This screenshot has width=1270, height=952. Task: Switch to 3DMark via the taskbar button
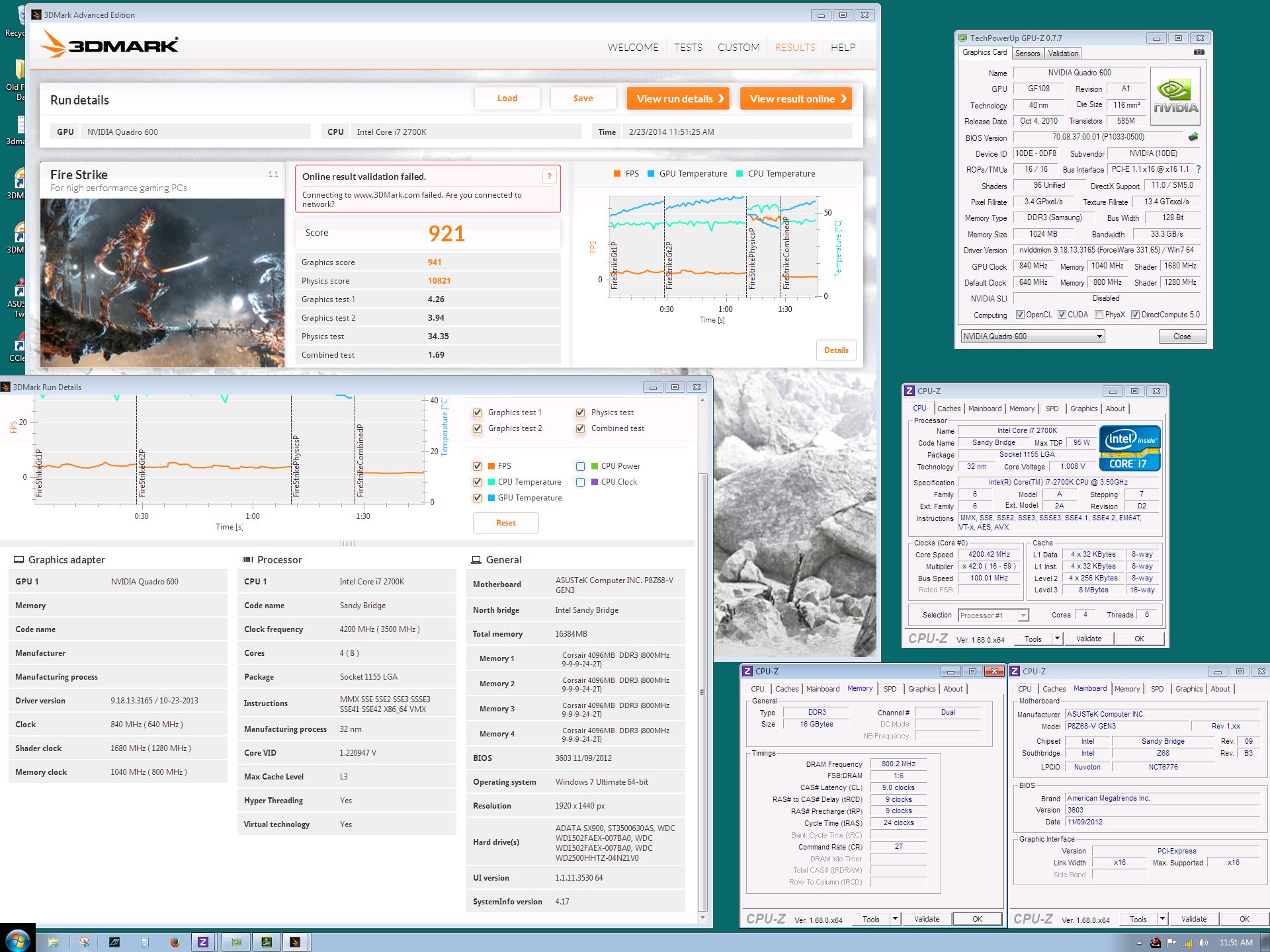click(x=296, y=942)
